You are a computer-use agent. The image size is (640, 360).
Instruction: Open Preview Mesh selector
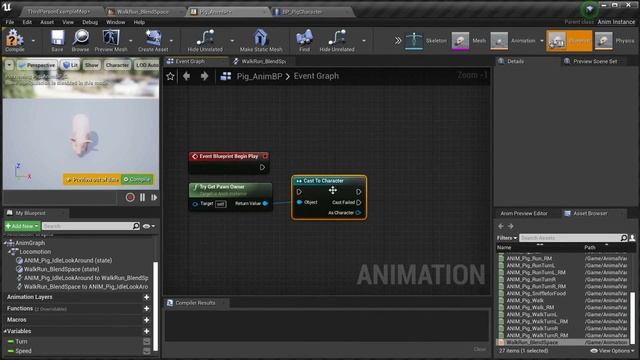pos(111,40)
